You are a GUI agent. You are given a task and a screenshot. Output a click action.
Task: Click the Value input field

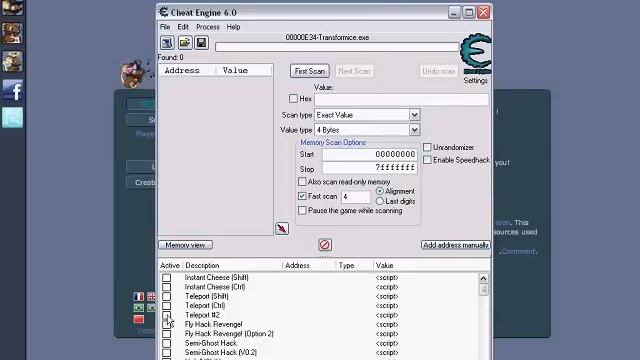[x=401, y=99]
